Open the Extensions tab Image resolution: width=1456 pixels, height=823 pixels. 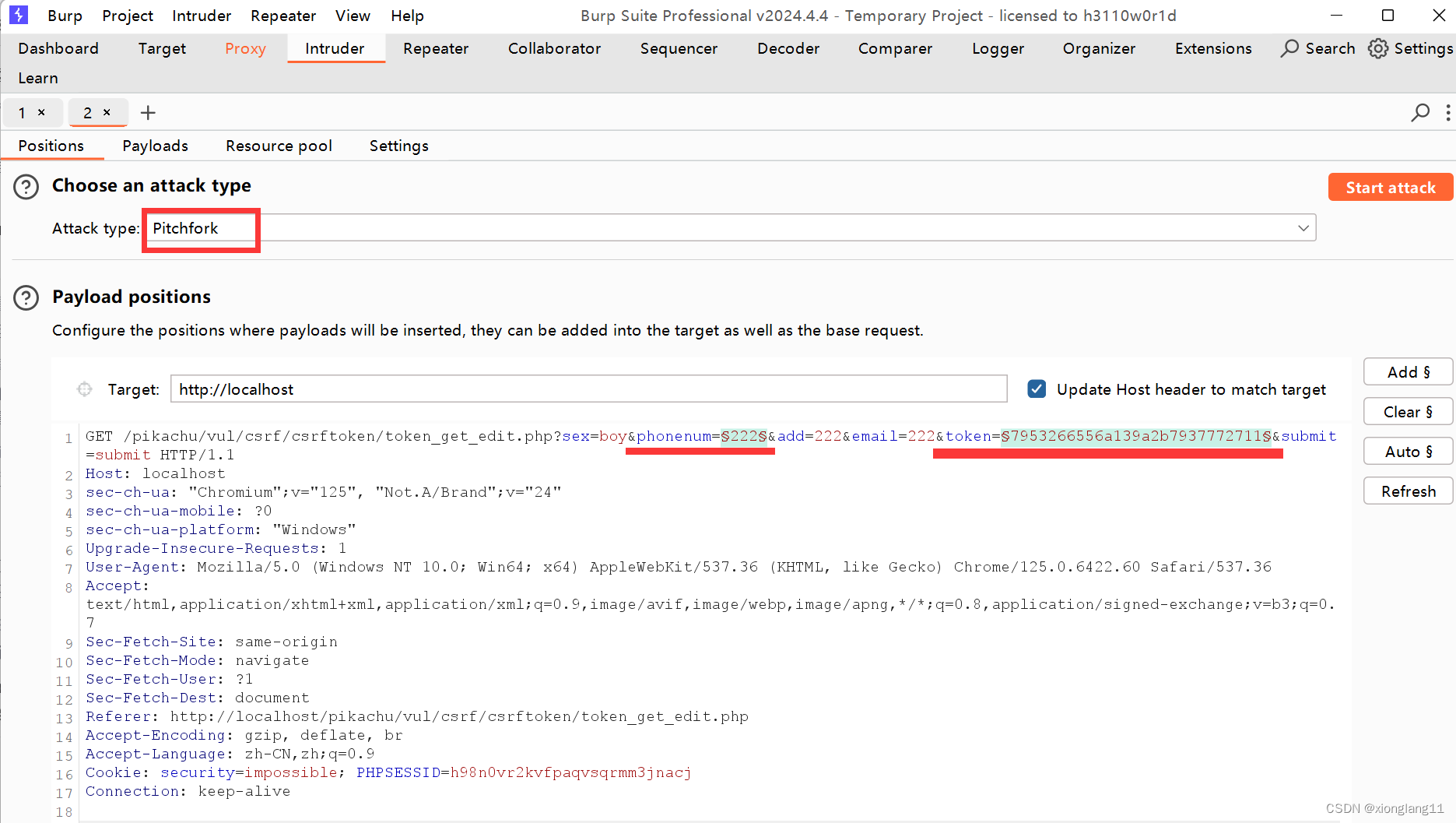(x=1213, y=48)
